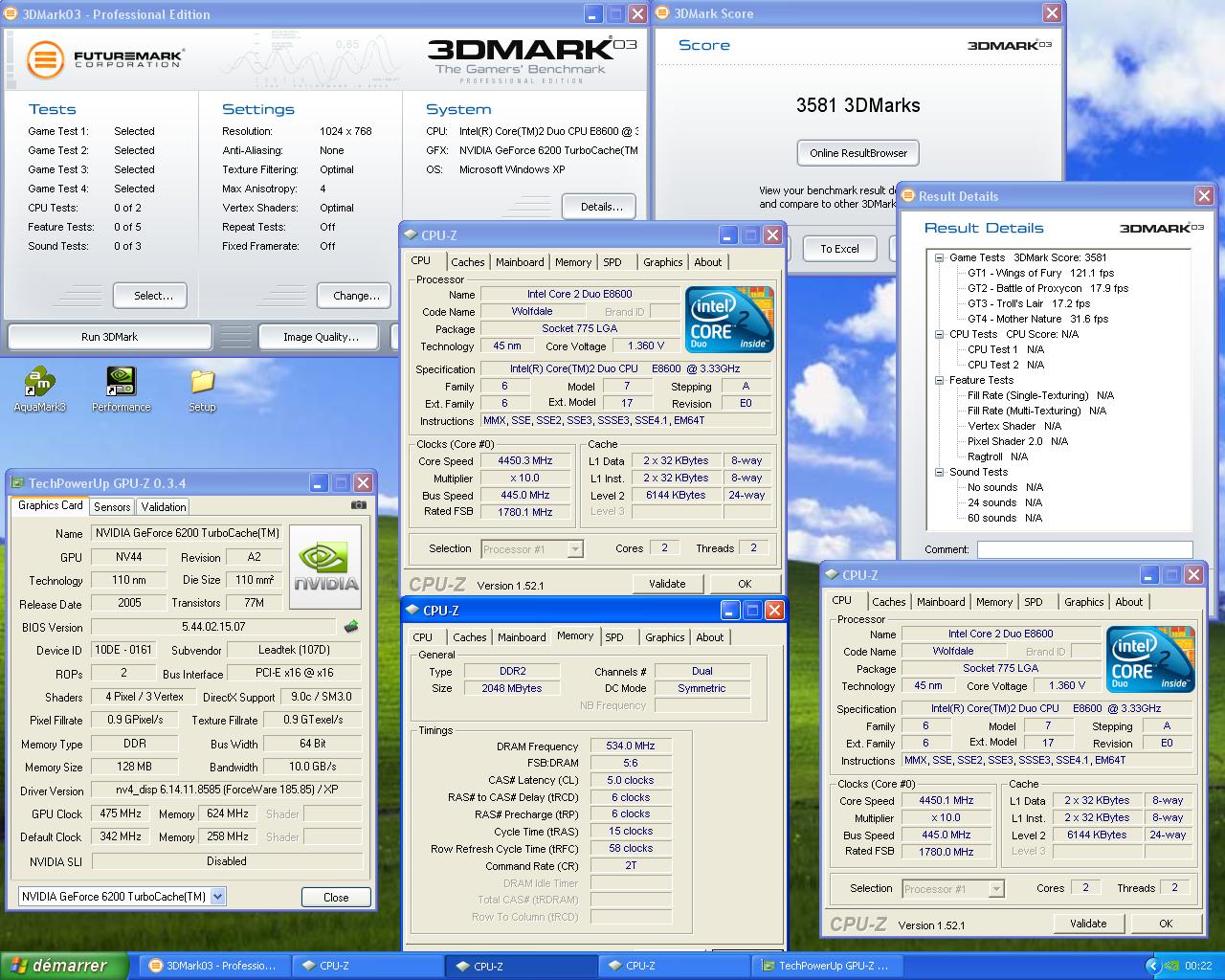Click Validate in the CPU-Z window under Result Details
Viewport: 1225px width, 980px height.
(x=1088, y=924)
